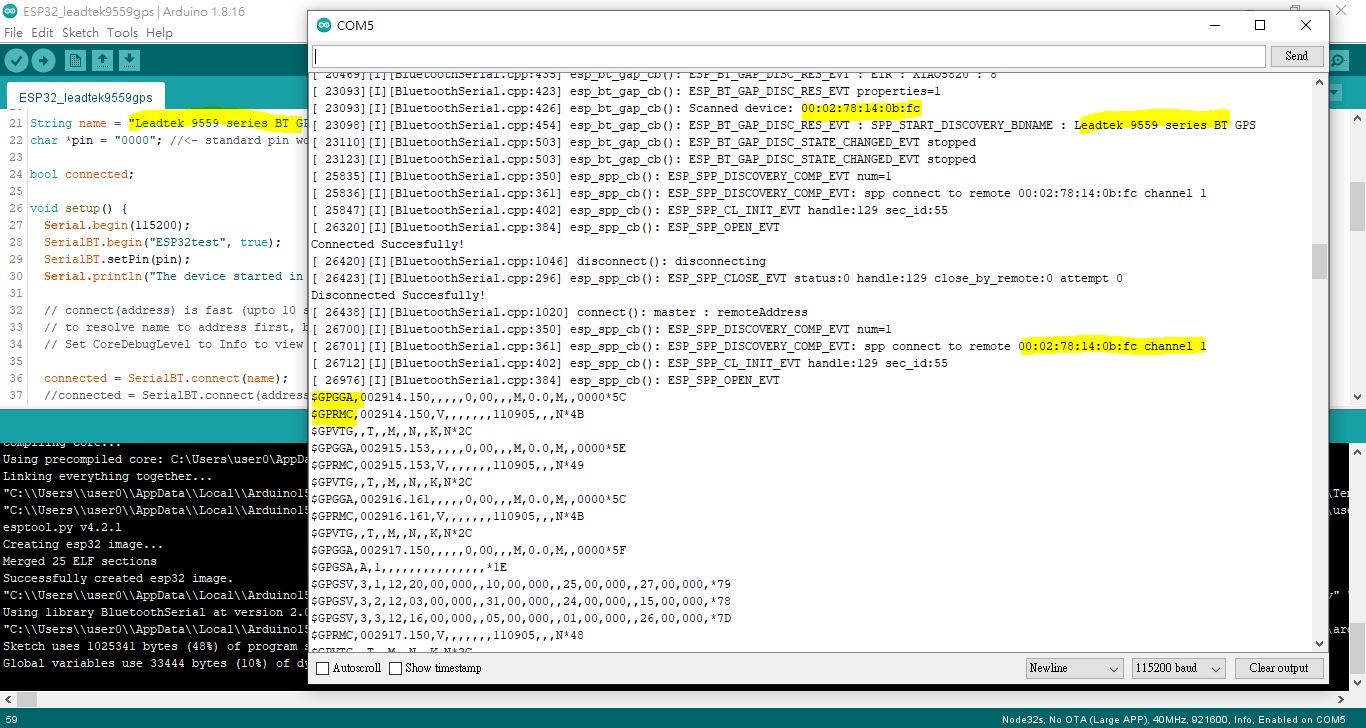The image size is (1366, 728).
Task: Click the Clear output button
Action: coord(1278,668)
